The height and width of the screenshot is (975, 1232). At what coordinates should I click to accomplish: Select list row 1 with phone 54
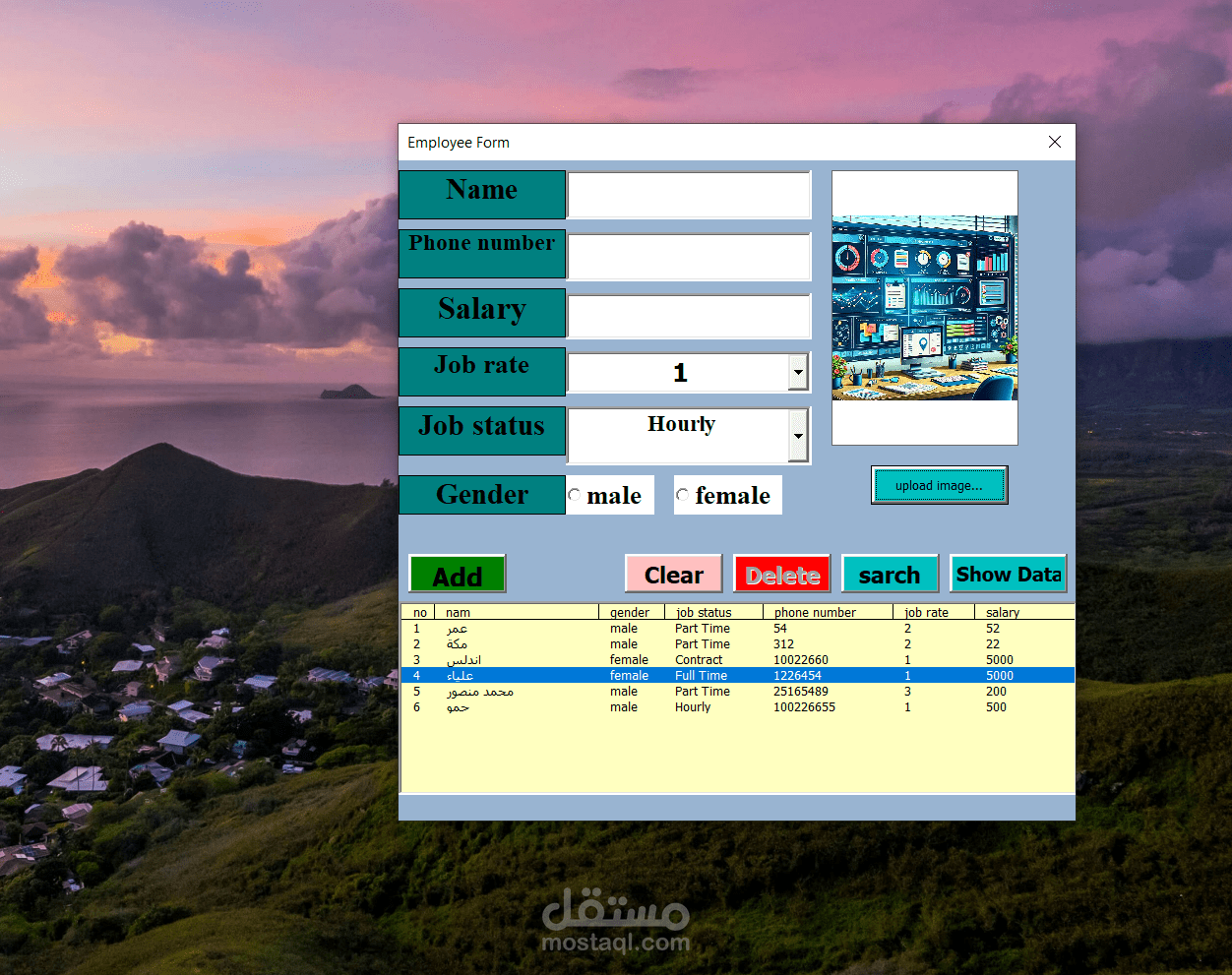[738, 629]
